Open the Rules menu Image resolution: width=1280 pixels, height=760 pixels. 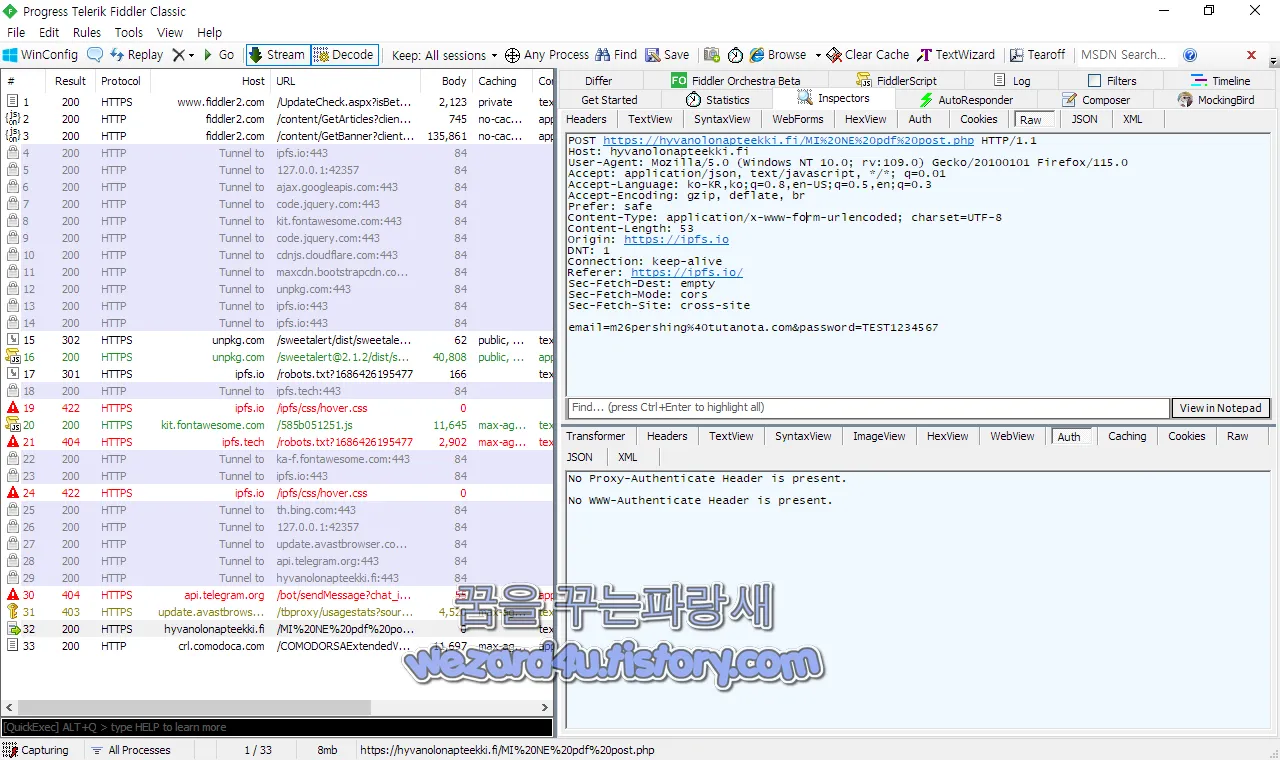(87, 33)
